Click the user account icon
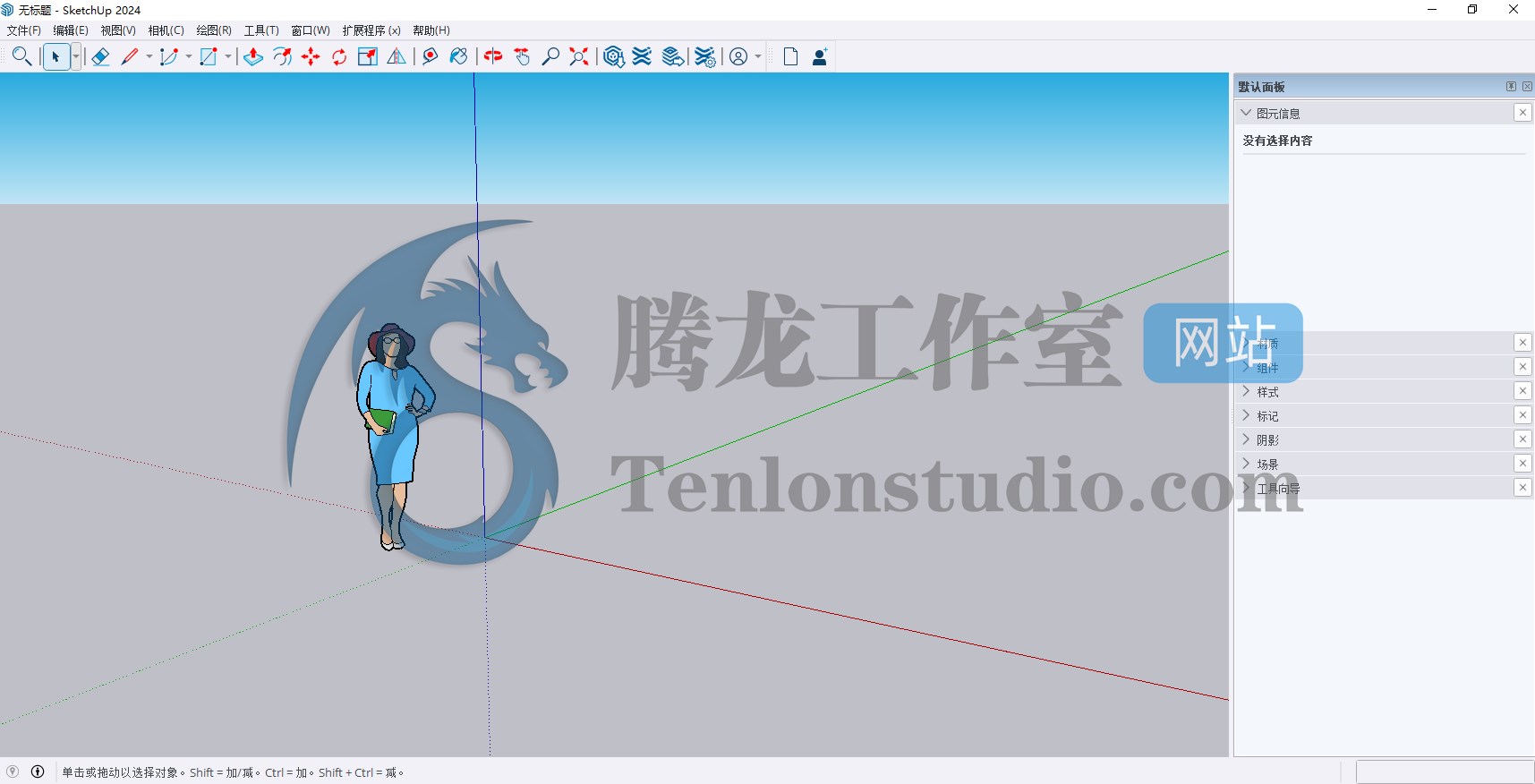The image size is (1535, 784). [x=738, y=56]
